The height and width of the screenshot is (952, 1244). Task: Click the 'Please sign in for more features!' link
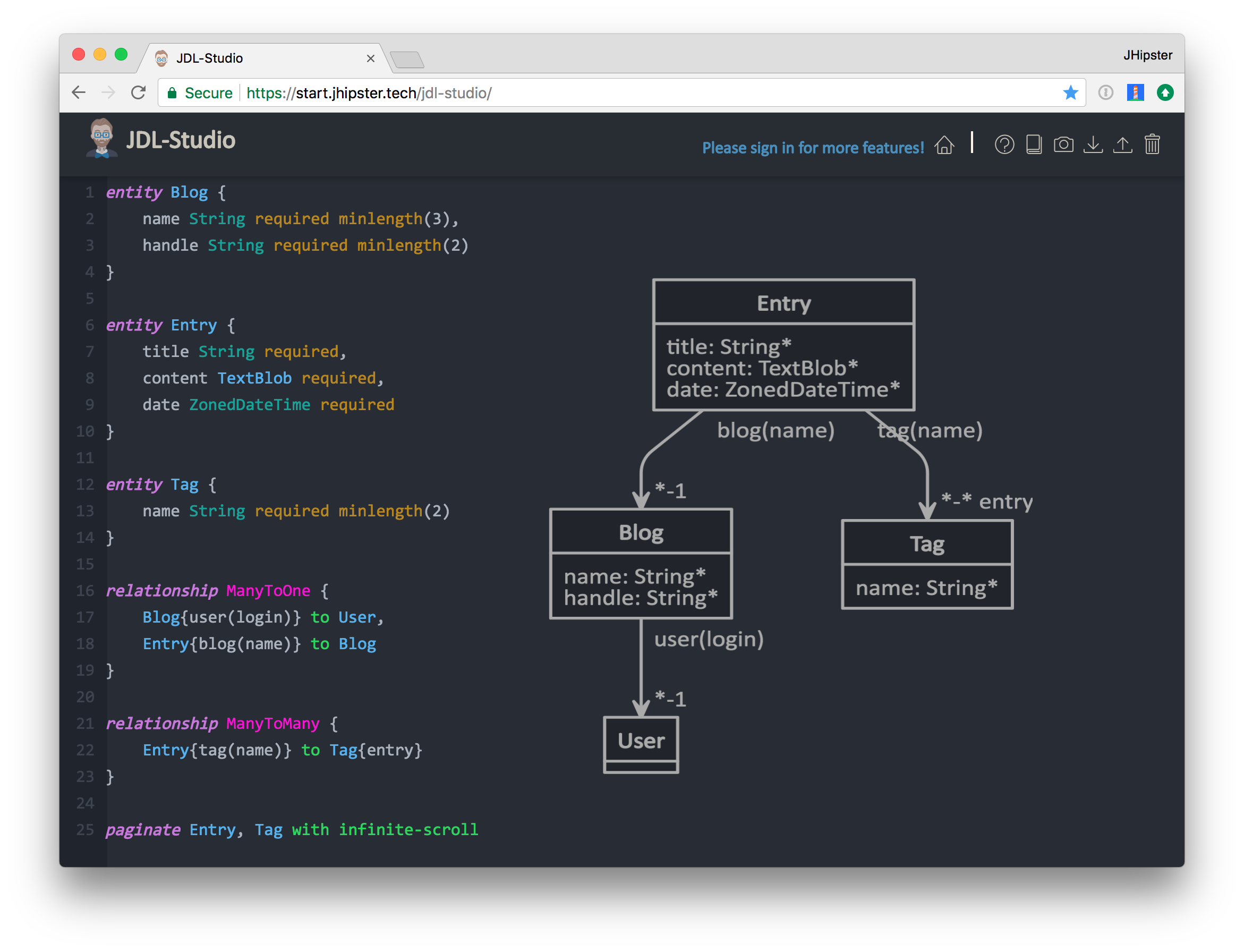click(x=812, y=148)
